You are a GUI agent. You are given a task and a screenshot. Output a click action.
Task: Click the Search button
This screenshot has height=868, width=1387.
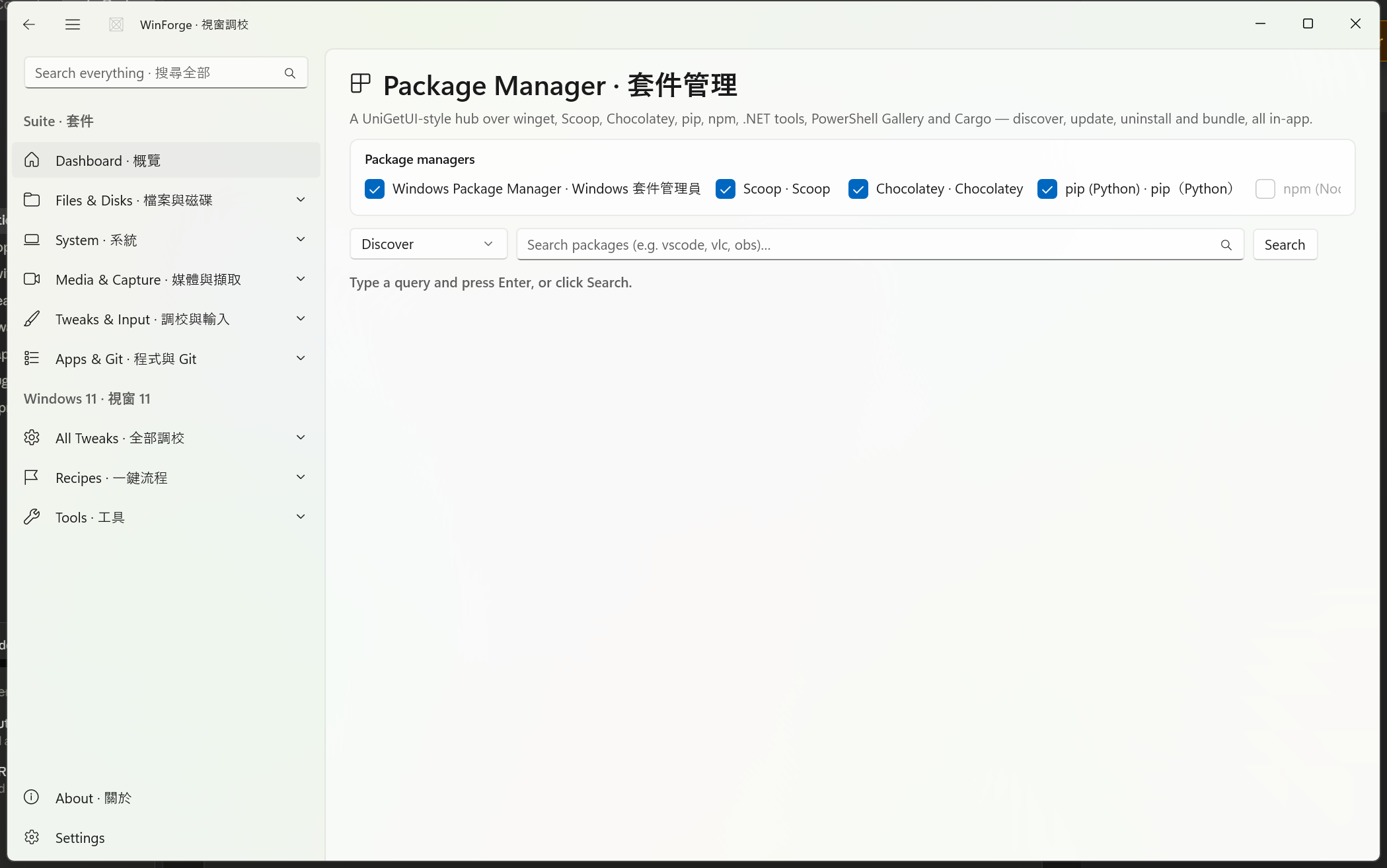pos(1285,244)
